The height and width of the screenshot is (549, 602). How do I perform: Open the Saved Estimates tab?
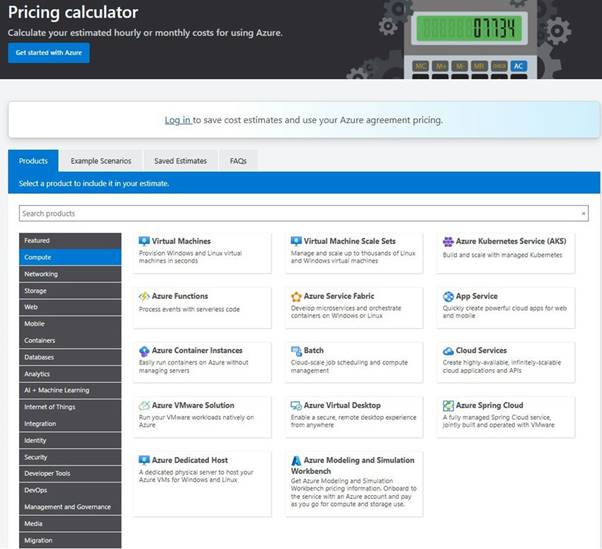click(x=180, y=161)
